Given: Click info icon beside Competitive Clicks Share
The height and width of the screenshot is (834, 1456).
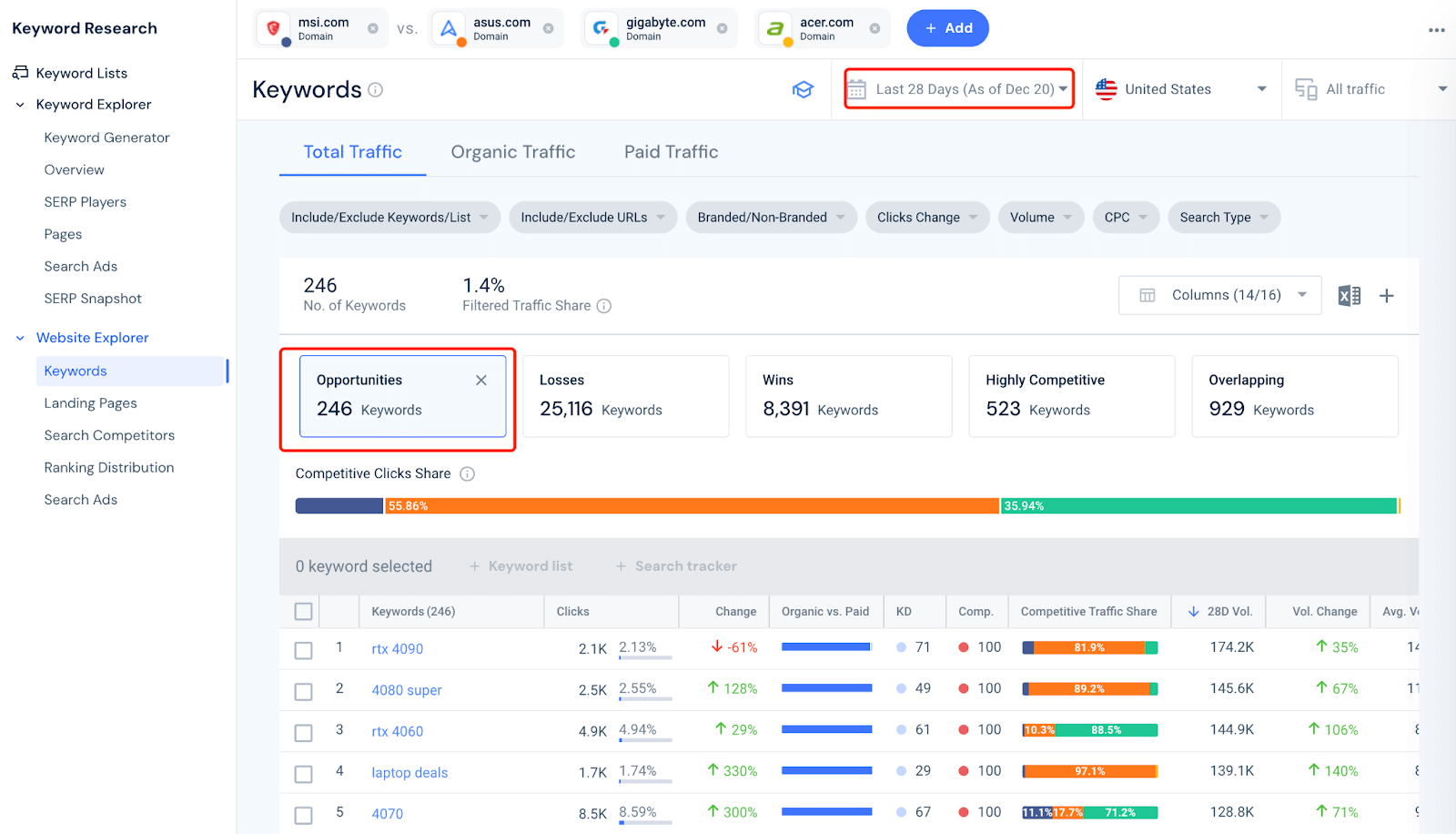Looking at the screenshot, I should (x=467, y=473).
